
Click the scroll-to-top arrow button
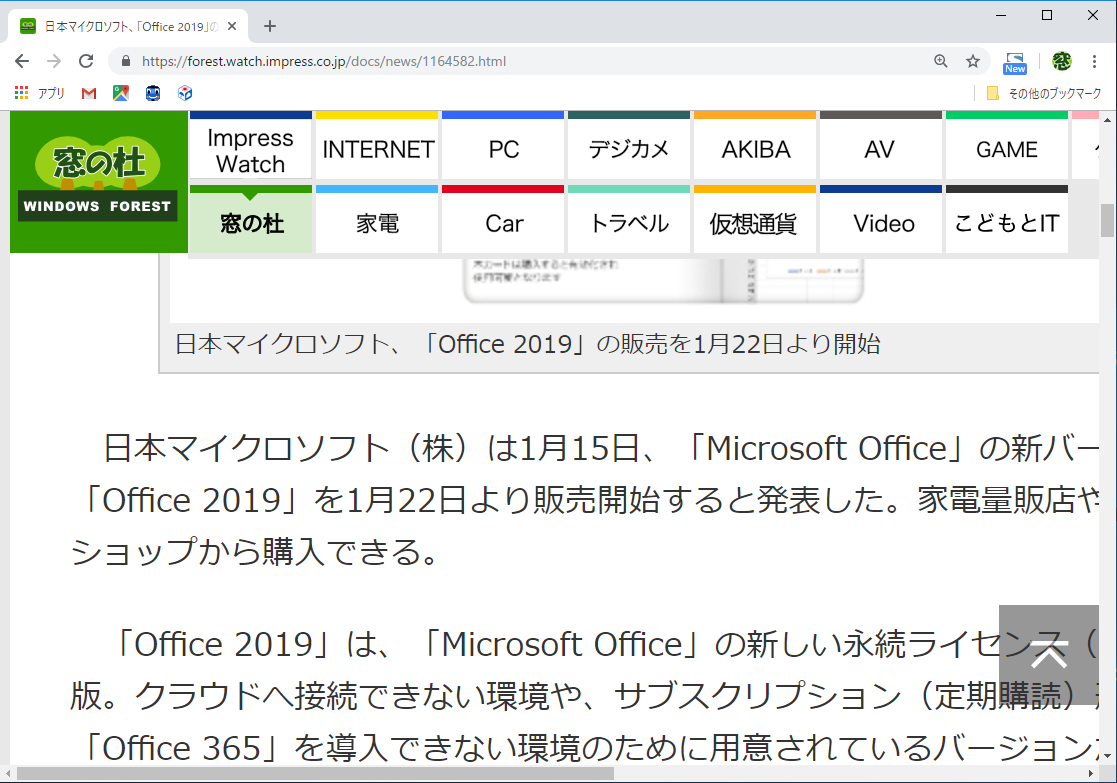[1048, 655]
